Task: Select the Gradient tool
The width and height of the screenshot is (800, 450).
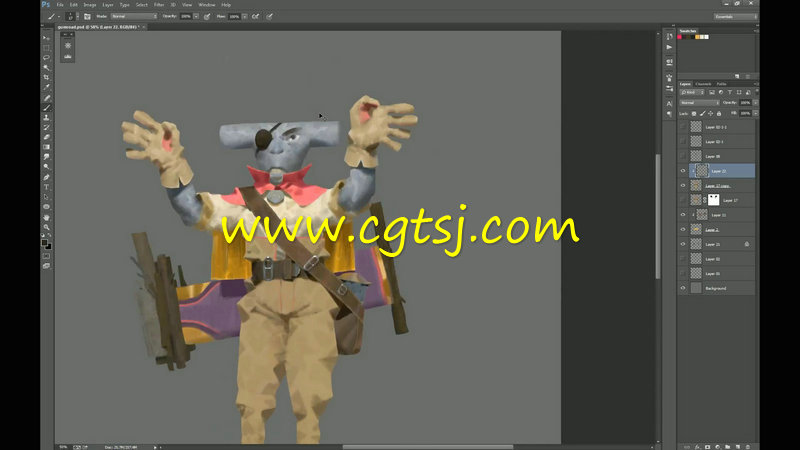Action: (x=46, y=147)
